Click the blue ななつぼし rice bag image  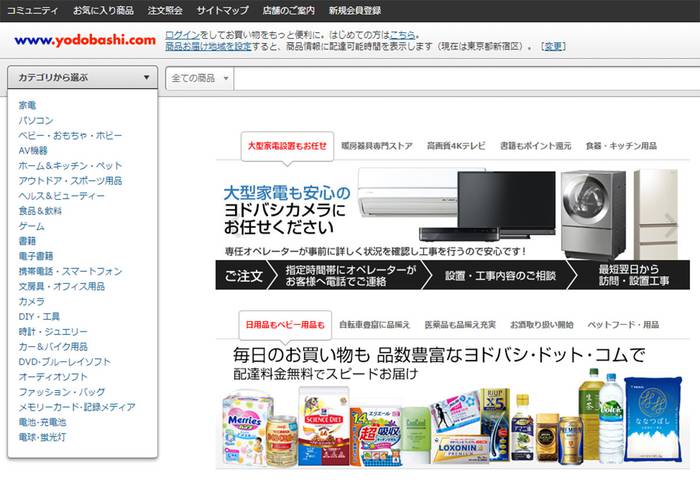[x=653, y=419]
